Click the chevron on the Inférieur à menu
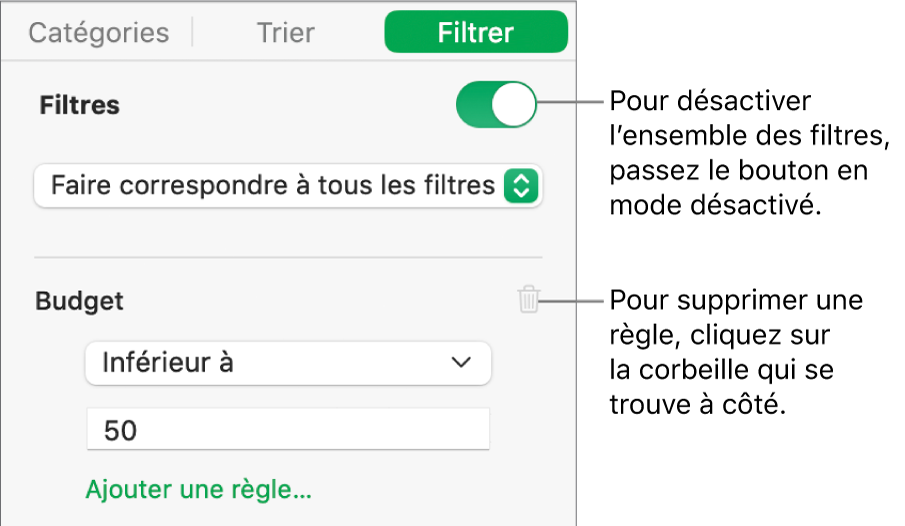The image size is (905, 526). pyautogui.click(x=461, y=363)
